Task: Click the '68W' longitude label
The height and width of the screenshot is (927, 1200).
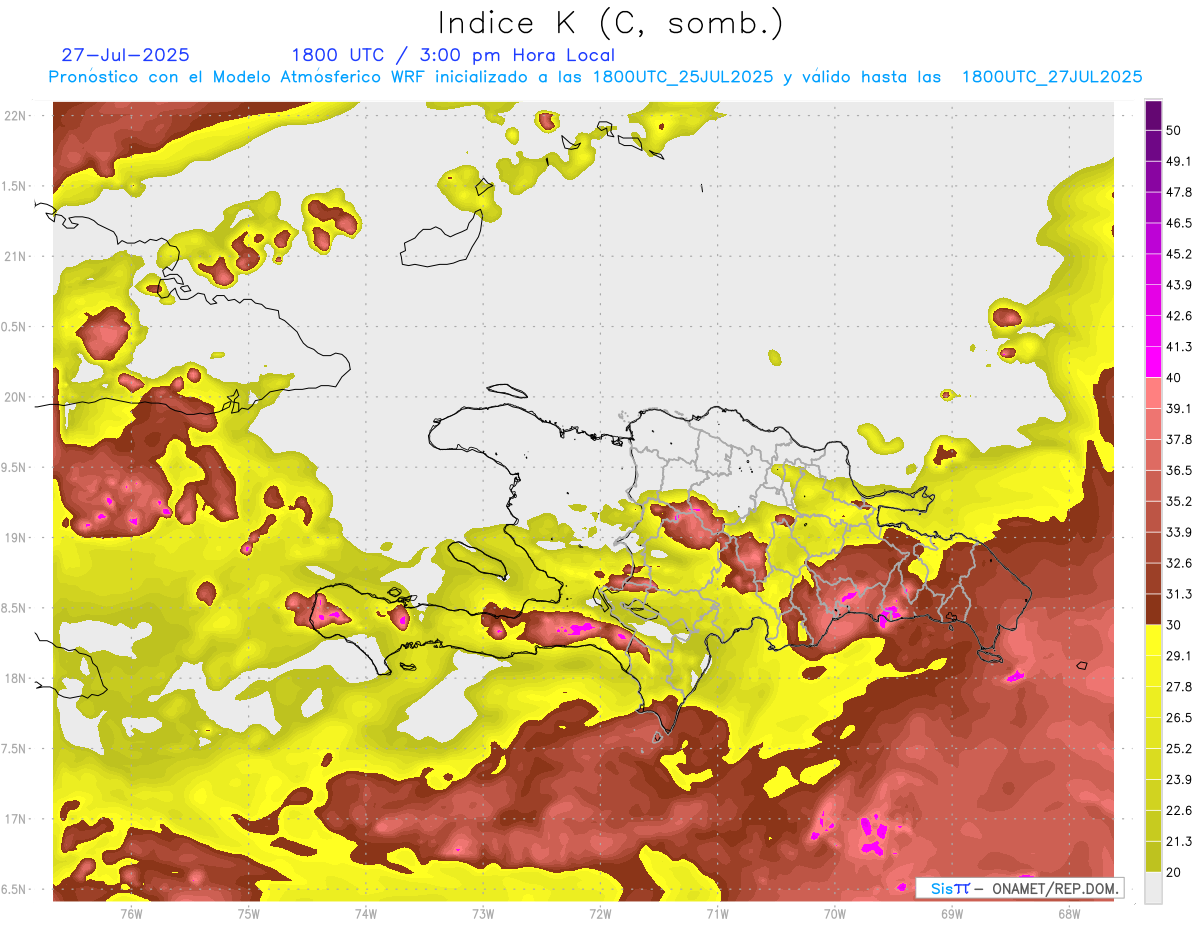Action: click(1068, 913)
